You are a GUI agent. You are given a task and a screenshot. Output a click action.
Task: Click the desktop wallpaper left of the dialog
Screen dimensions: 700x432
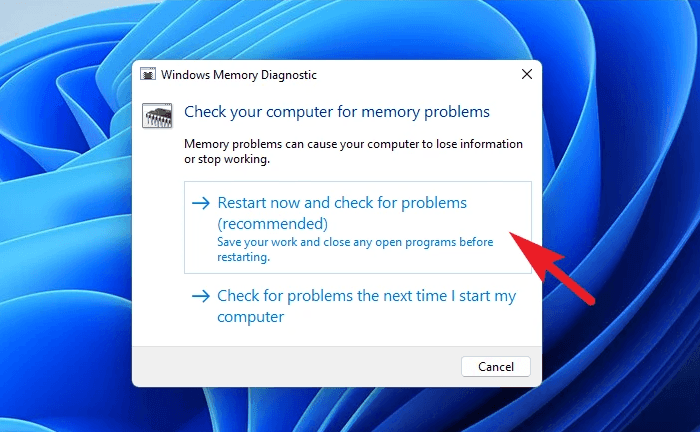click(65, 220)
